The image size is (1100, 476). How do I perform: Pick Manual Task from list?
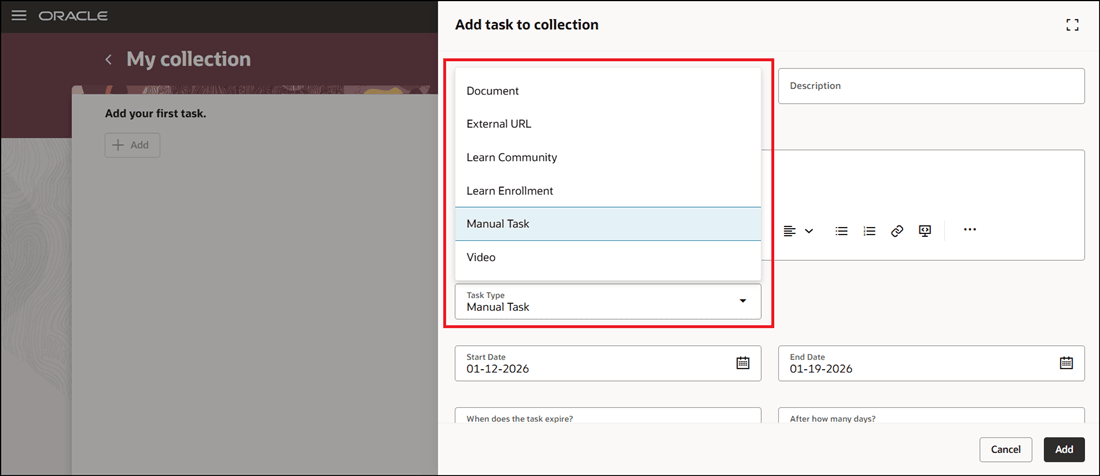[x=608, y=224]
